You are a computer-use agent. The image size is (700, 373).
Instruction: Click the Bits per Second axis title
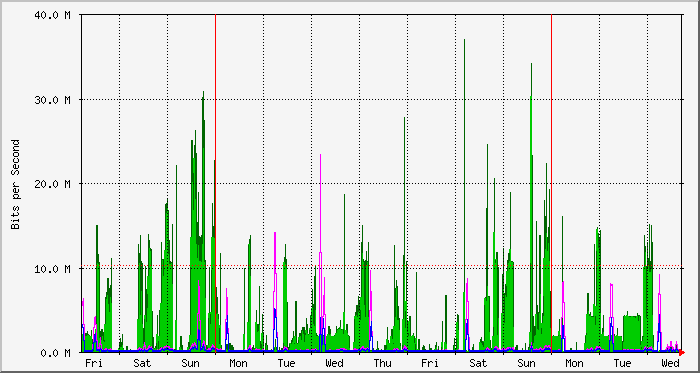click(16, 184)
